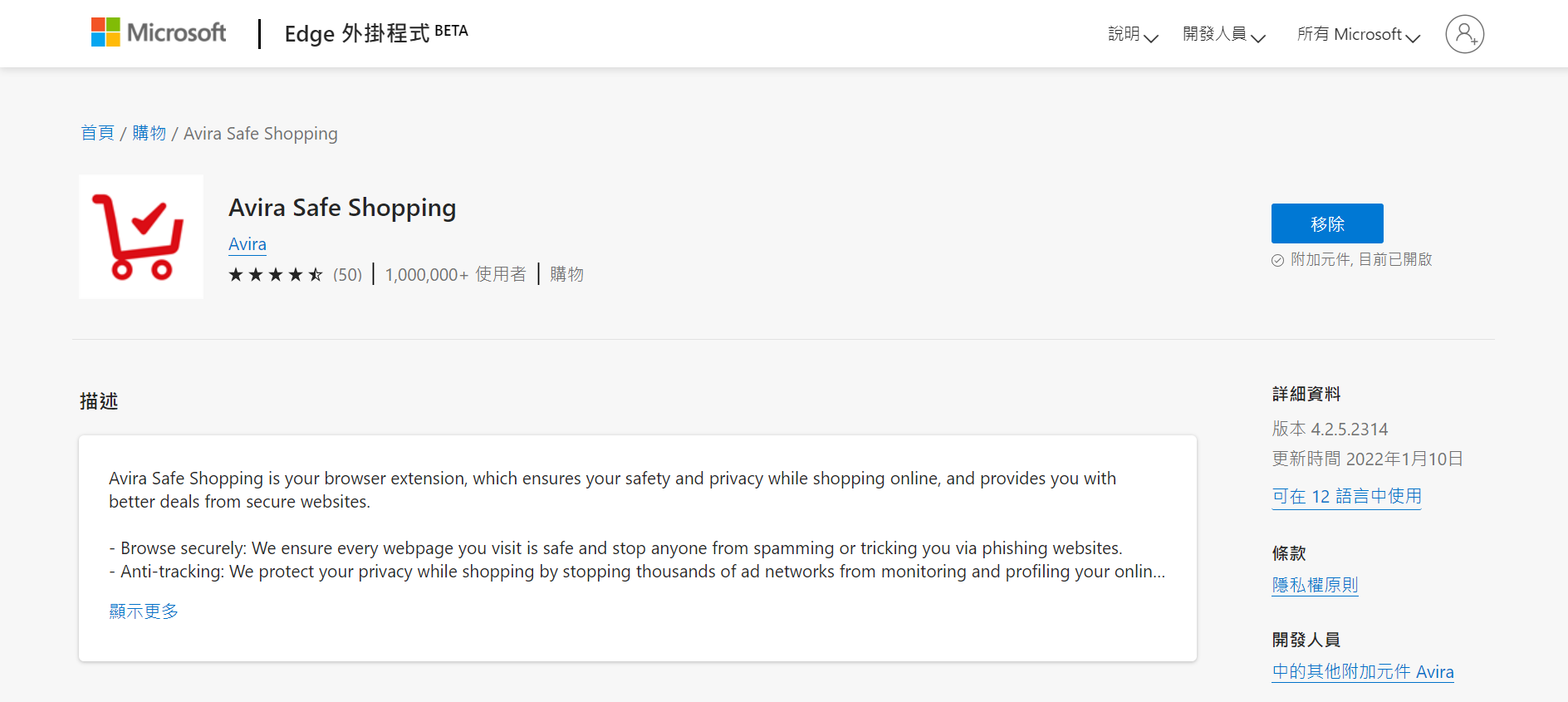This screenshot has width=1568, height=702.
Task: Expand the 說明 dropdown menu
Action: coord(1133,34)
